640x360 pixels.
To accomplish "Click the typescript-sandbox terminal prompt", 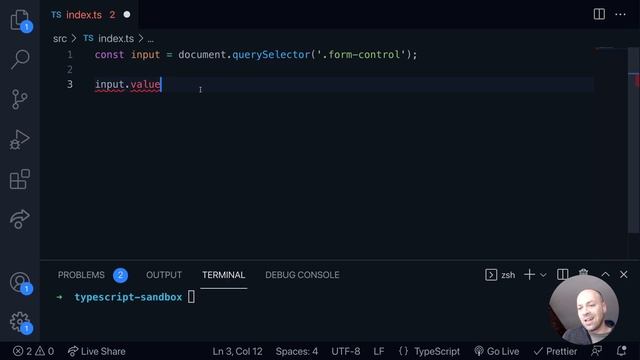I will [128, 297].
